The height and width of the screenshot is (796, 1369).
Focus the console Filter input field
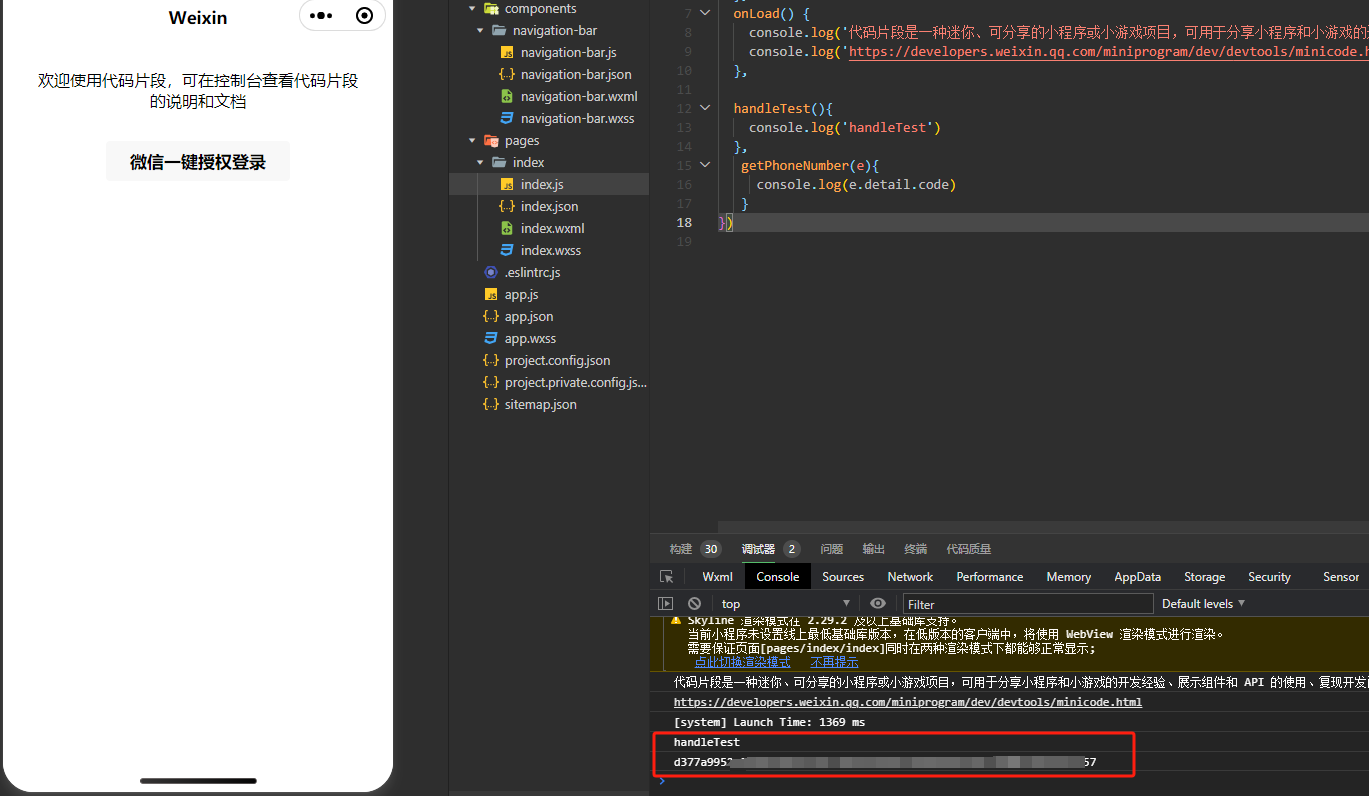(x=1028, y=604)
